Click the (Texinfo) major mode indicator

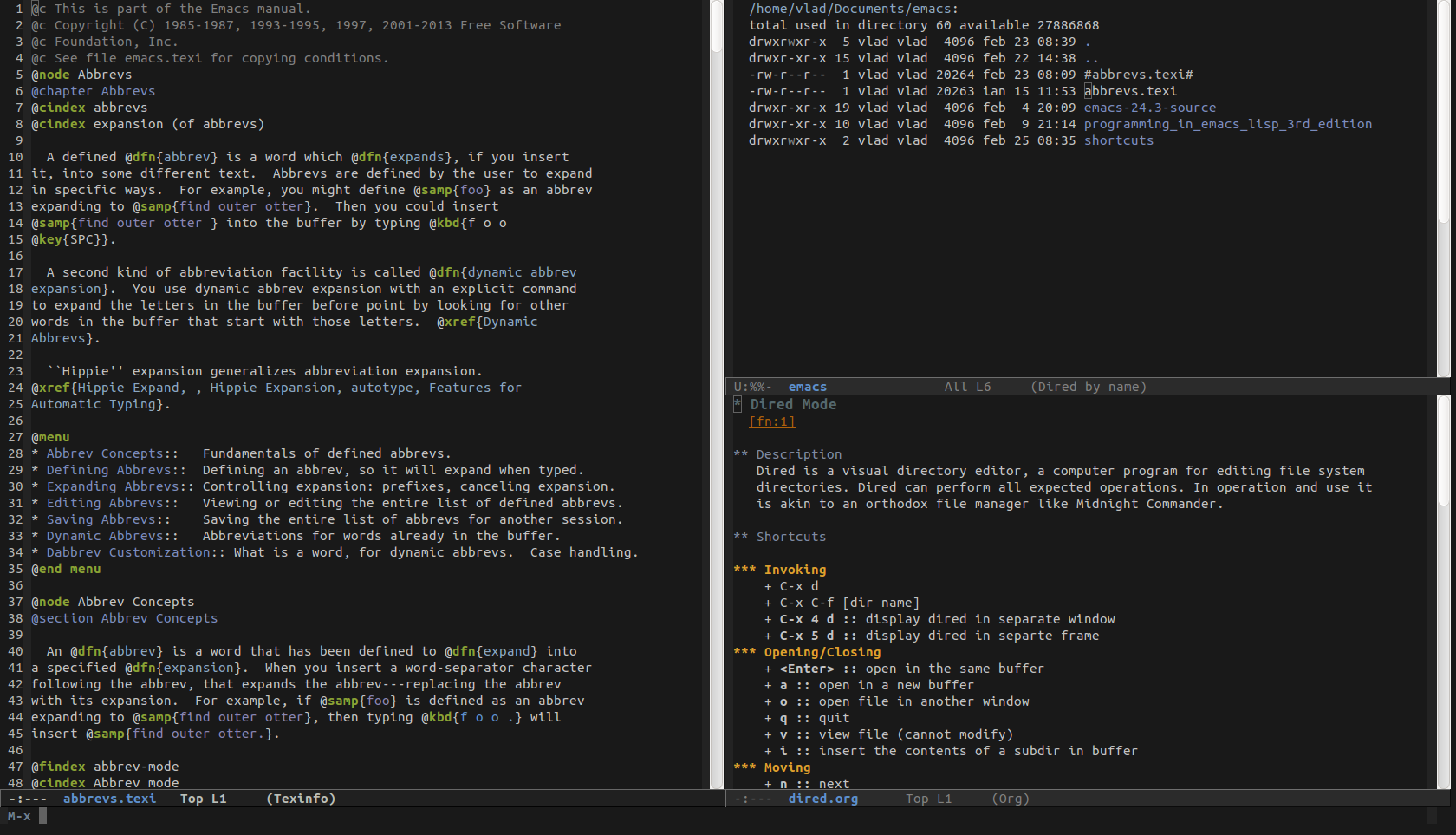click(301, 799)
